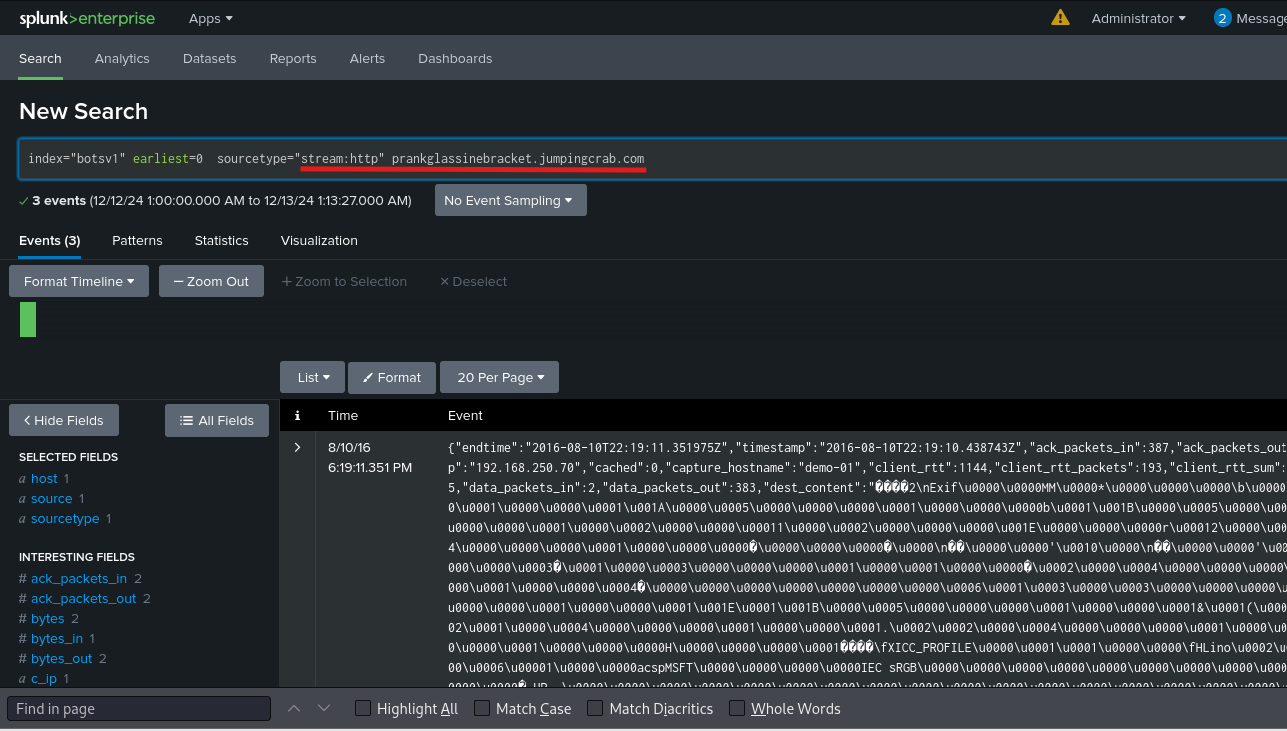Image resolution: width=1287 pixels, height=731 pixels.
Task: Open the bytes_in field
Action: coord(57,638)
